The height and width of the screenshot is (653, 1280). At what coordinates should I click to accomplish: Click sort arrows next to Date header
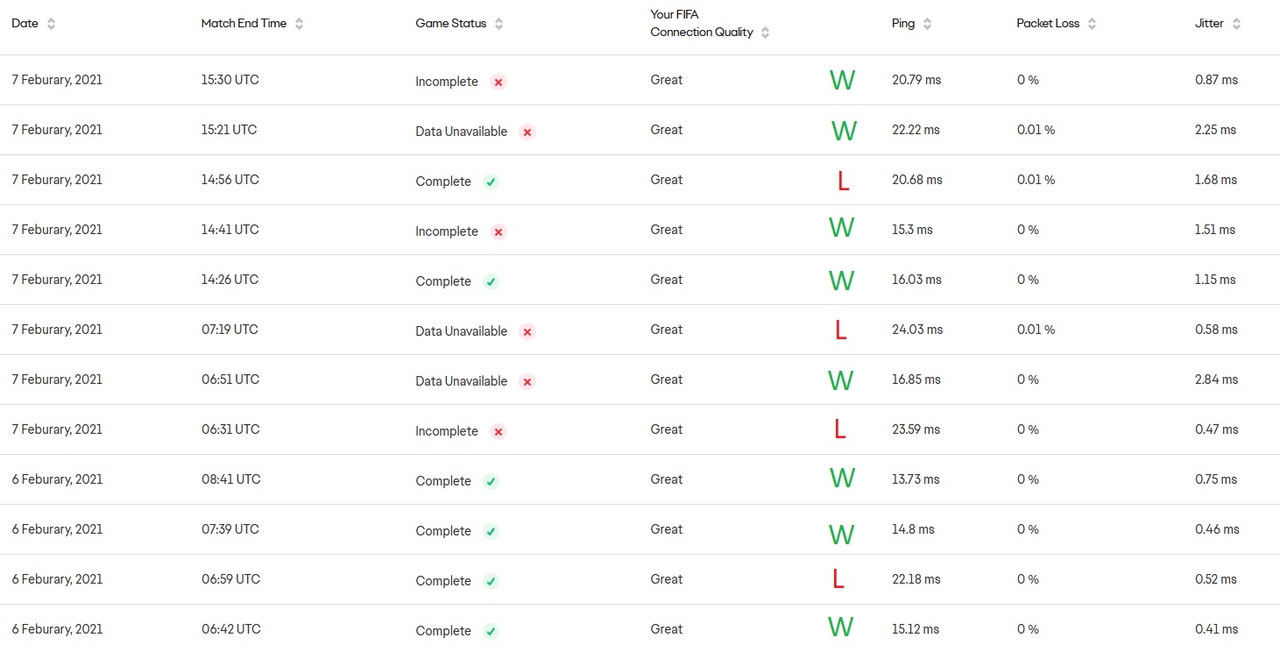pyautogui.click(x=51, y=24)
